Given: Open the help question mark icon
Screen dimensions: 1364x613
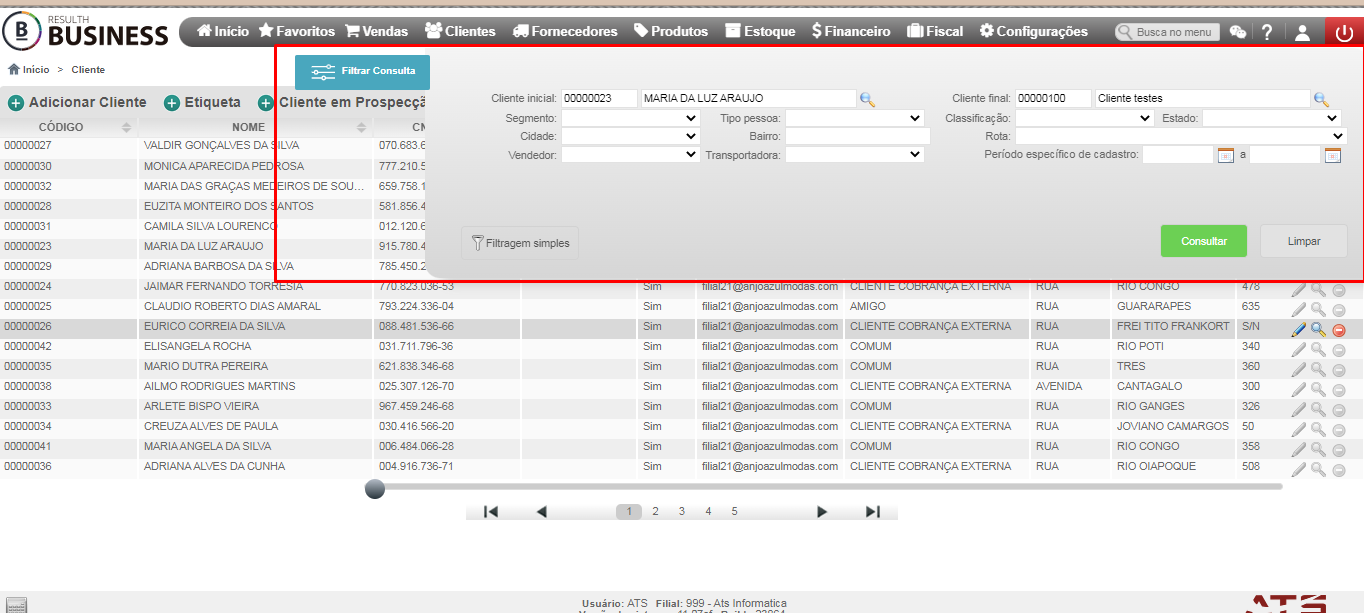Looking at the screenshot, I should [x=1267, y=32].
